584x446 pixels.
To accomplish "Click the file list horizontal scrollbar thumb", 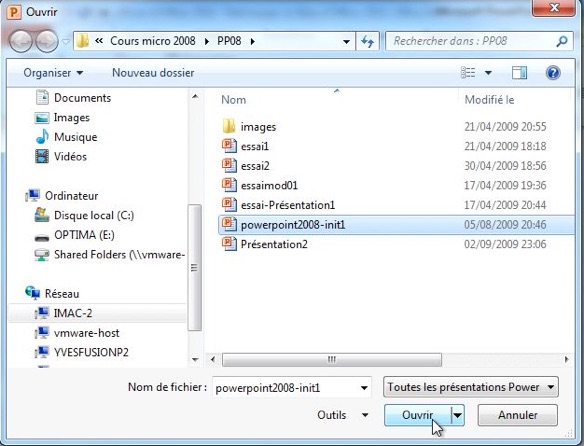I will tap(331, 360).
